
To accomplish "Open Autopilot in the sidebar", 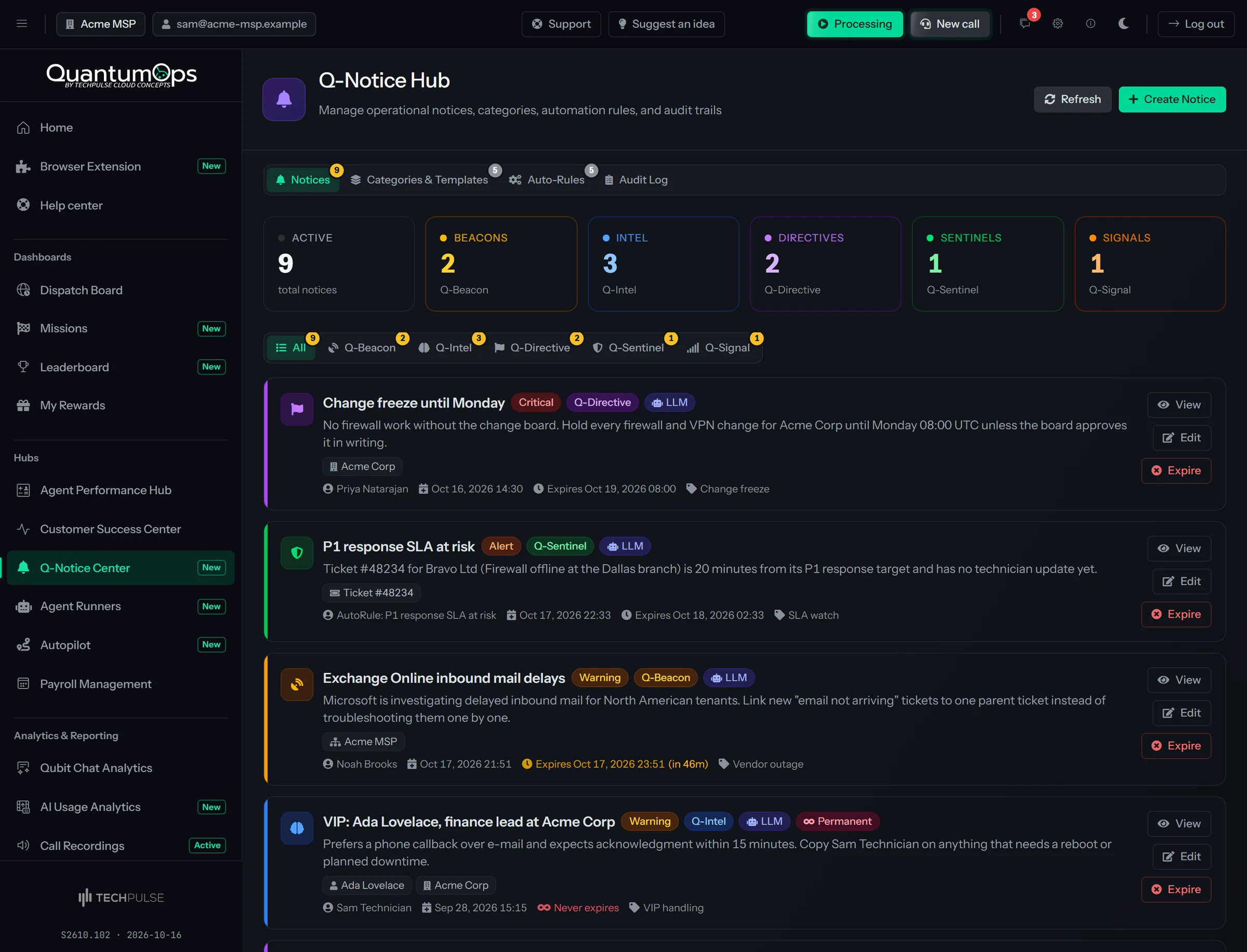I will (121, 645).
